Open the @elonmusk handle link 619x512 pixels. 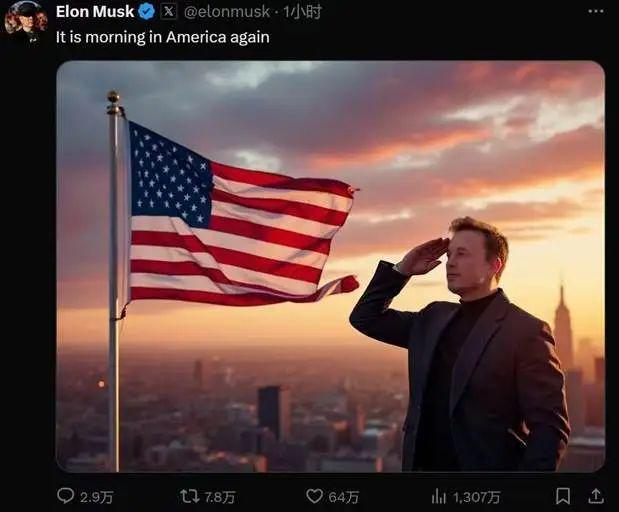[227, 12]
